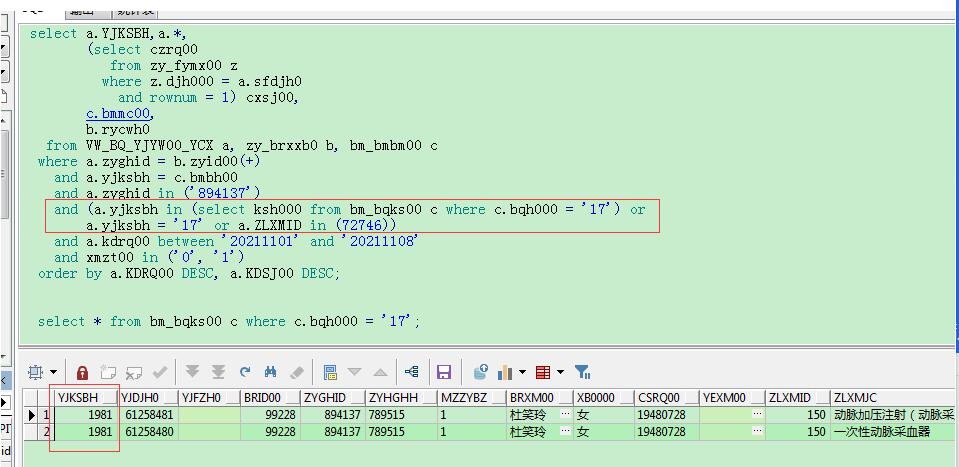Click the purple save floppy disk icon
Viewport: 959px width, 467px height.
(444, 372)
